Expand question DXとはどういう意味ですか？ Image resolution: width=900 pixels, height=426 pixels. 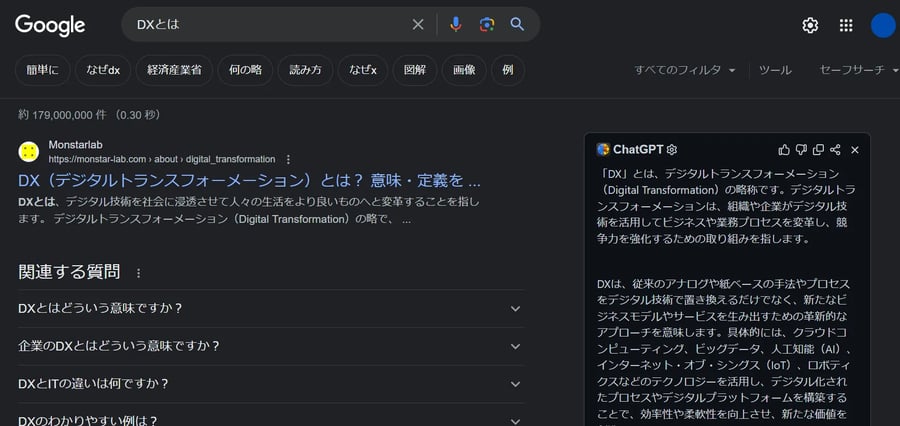(271, 308)
